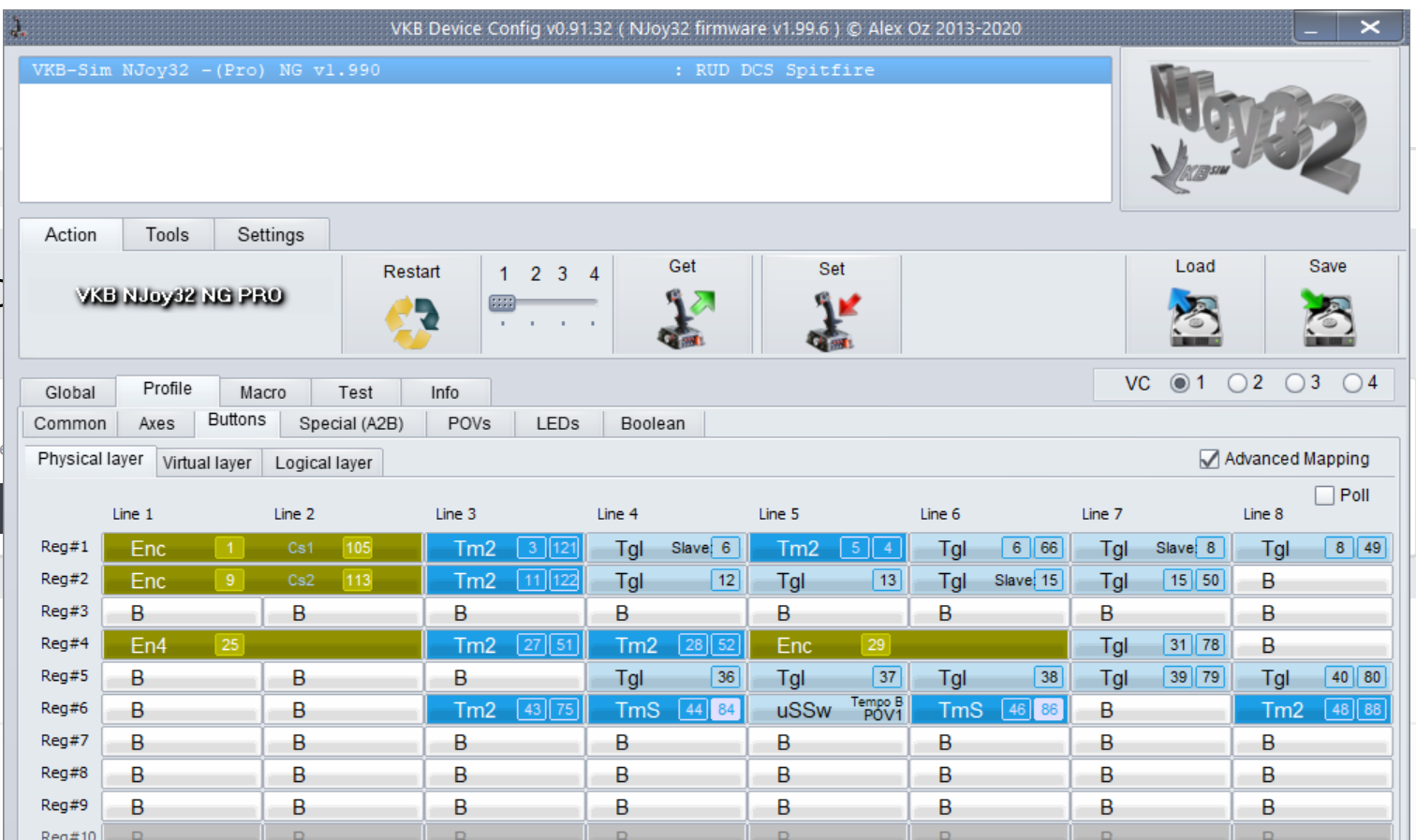Click the Save hard drive icon

(1328, 317)
